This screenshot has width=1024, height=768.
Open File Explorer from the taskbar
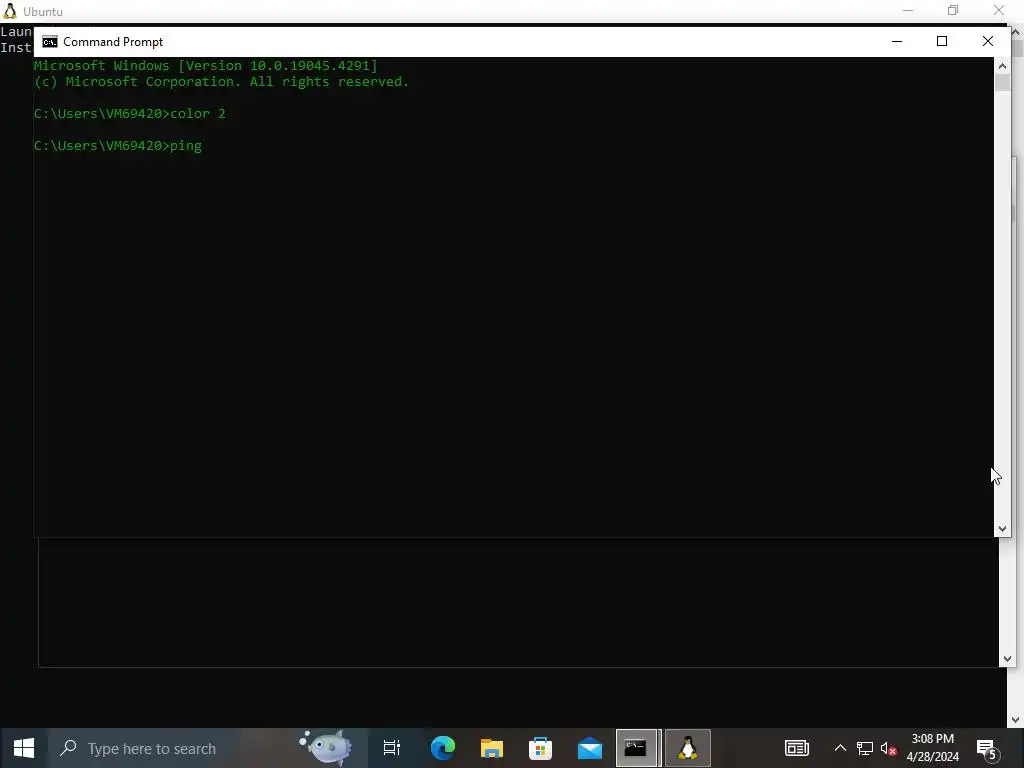click(x=492, y=748)
